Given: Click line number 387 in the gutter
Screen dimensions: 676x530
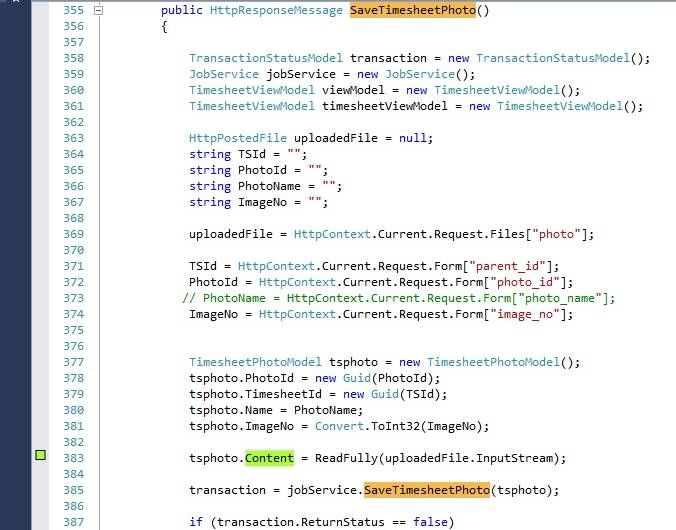Looking at the screenshot, I should 73,522.
